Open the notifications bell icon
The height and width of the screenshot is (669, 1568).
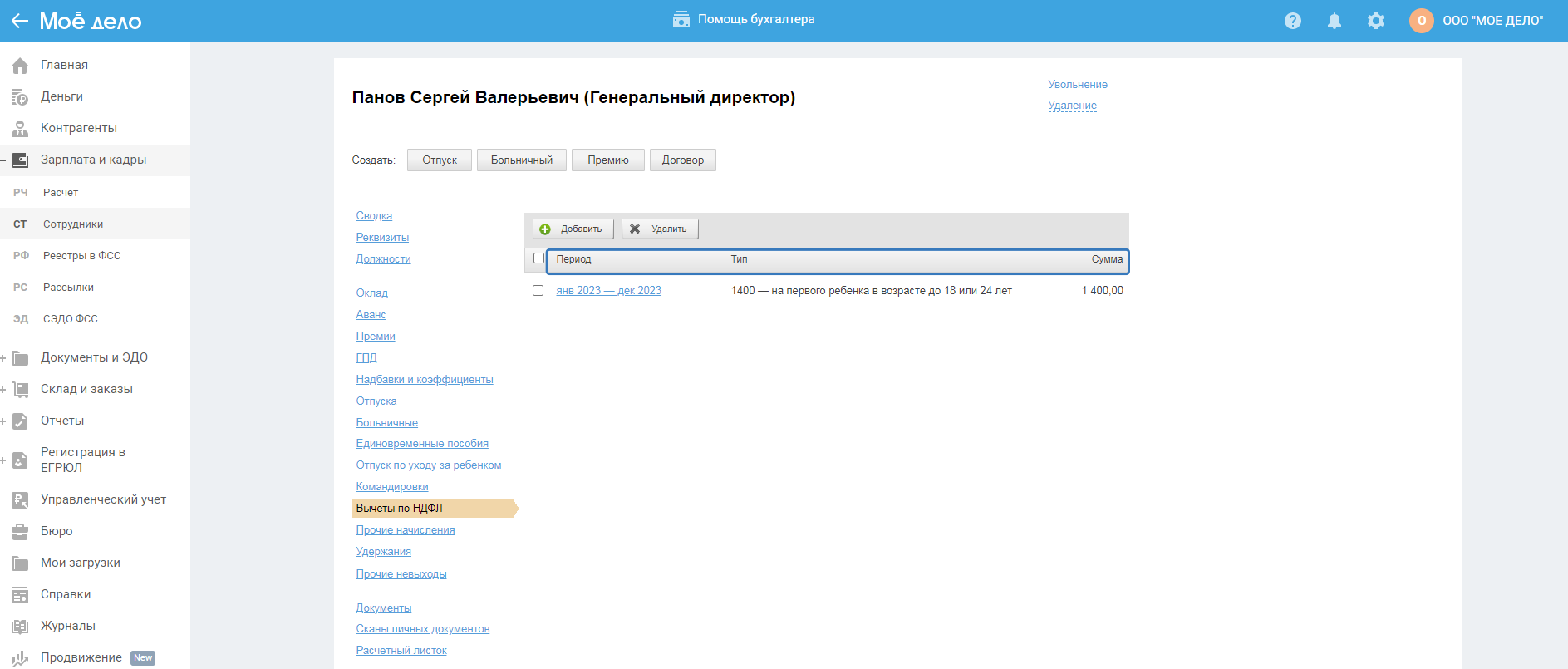pyautogui.click(x=1335, y=21)
